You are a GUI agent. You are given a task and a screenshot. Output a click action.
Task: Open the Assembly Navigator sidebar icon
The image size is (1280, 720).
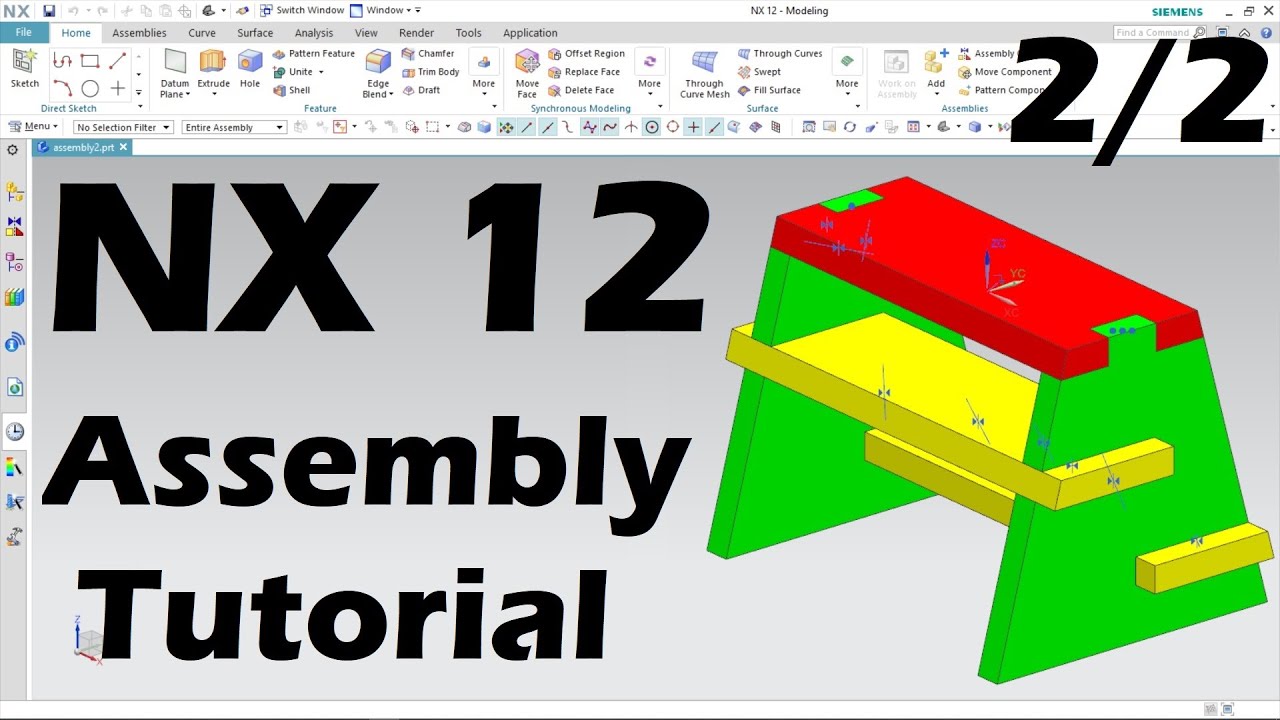pyautogui.click(x=14, y=192)
